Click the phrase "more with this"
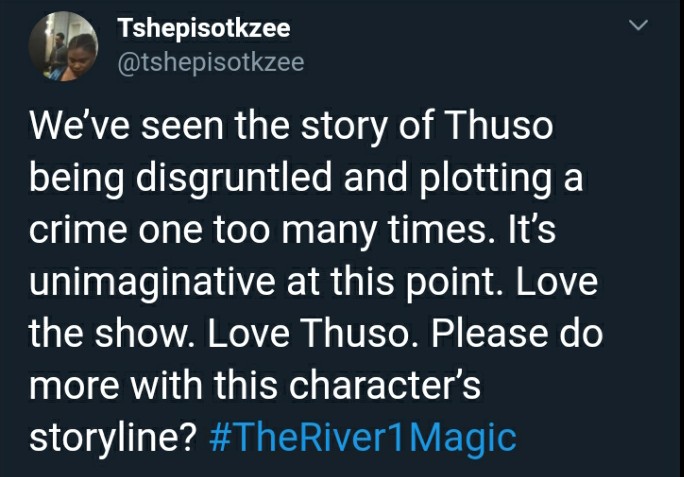The width and height of the screenshot is (684, 477). coord(153,386)
